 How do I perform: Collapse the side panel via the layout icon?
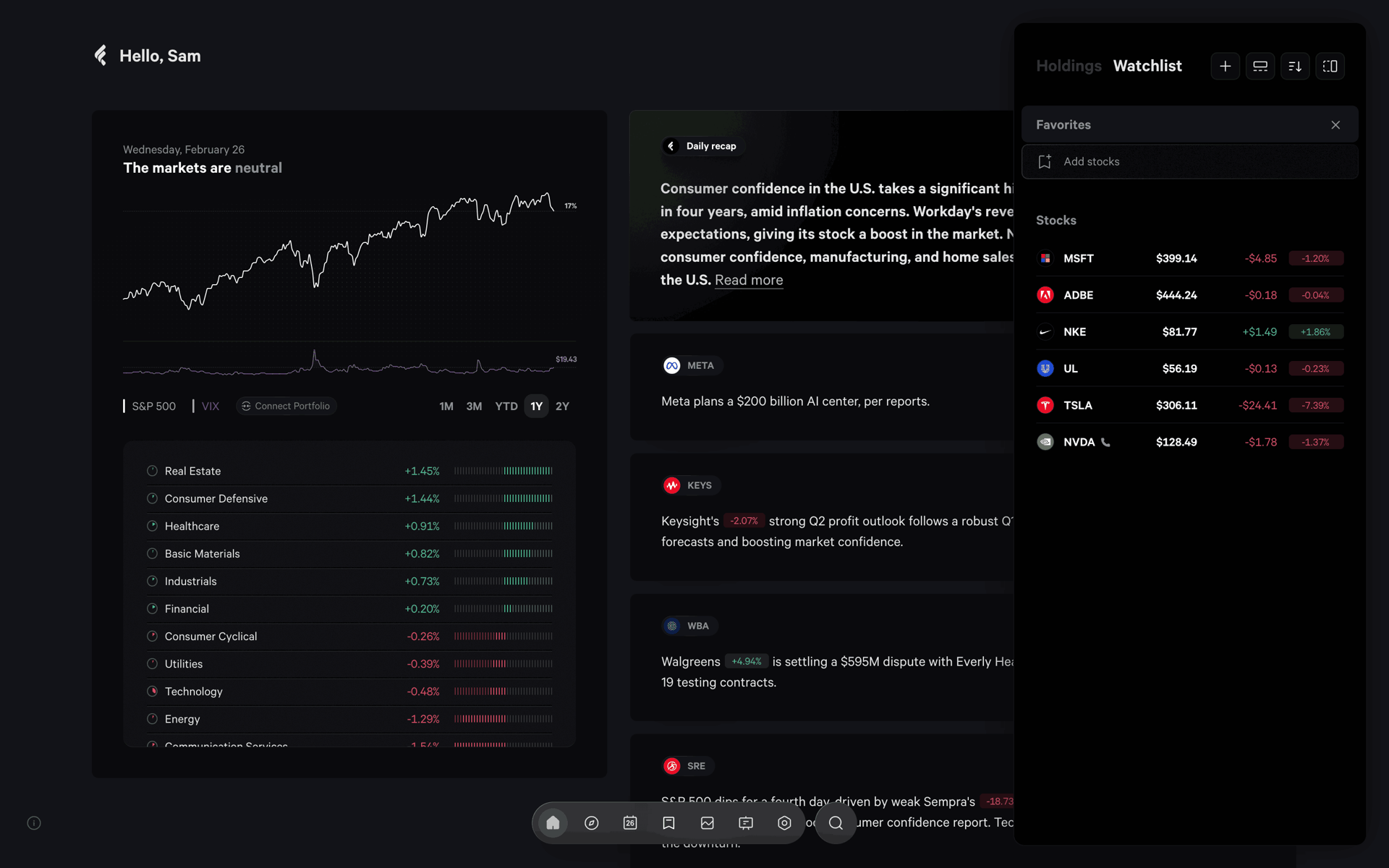tap(1330, 66)
